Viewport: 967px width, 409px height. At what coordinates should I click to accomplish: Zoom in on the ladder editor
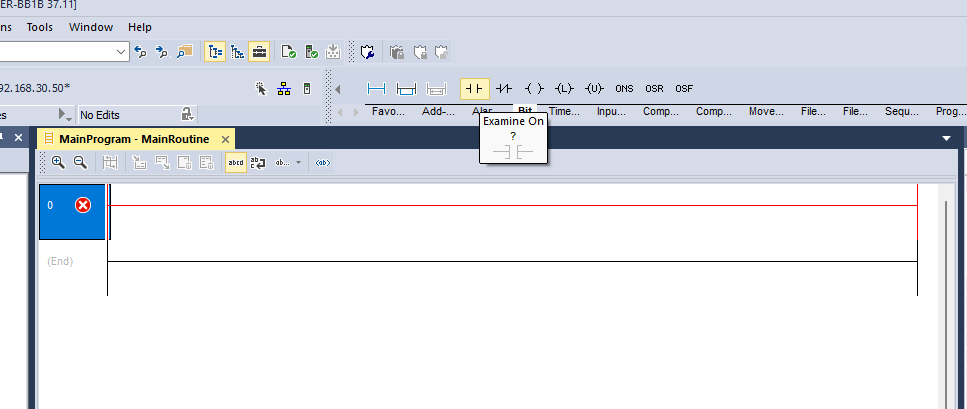58,162
